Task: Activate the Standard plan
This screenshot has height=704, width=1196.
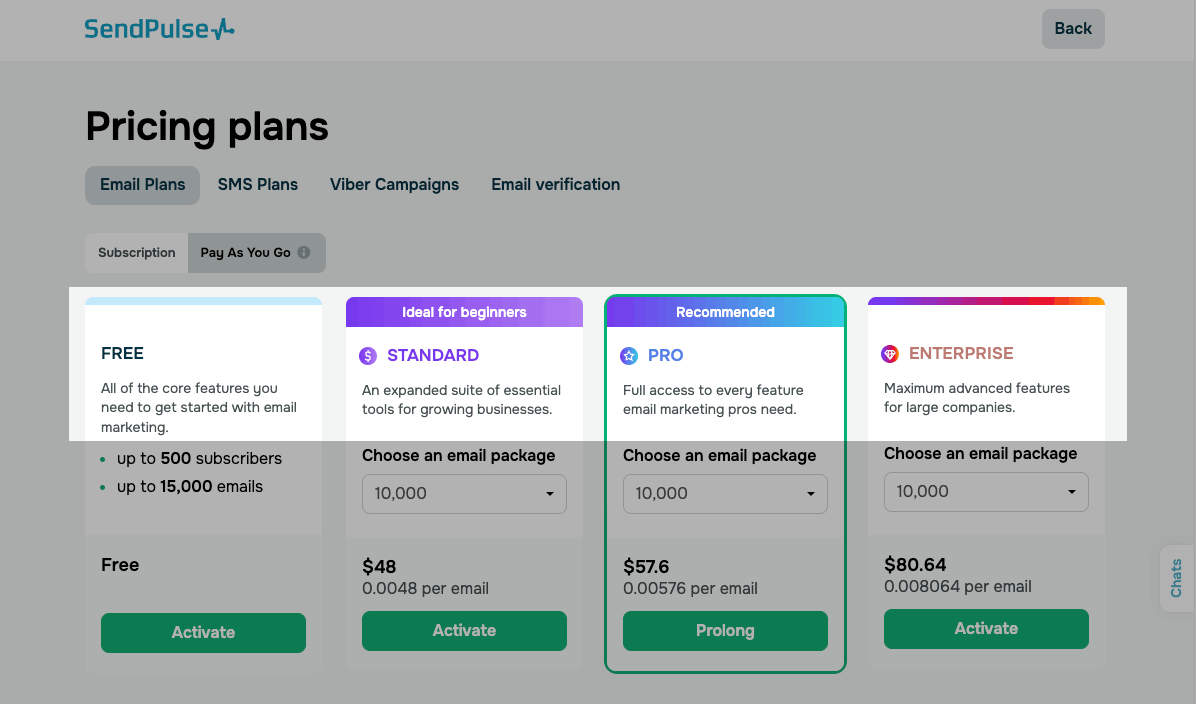Action: 464,631
